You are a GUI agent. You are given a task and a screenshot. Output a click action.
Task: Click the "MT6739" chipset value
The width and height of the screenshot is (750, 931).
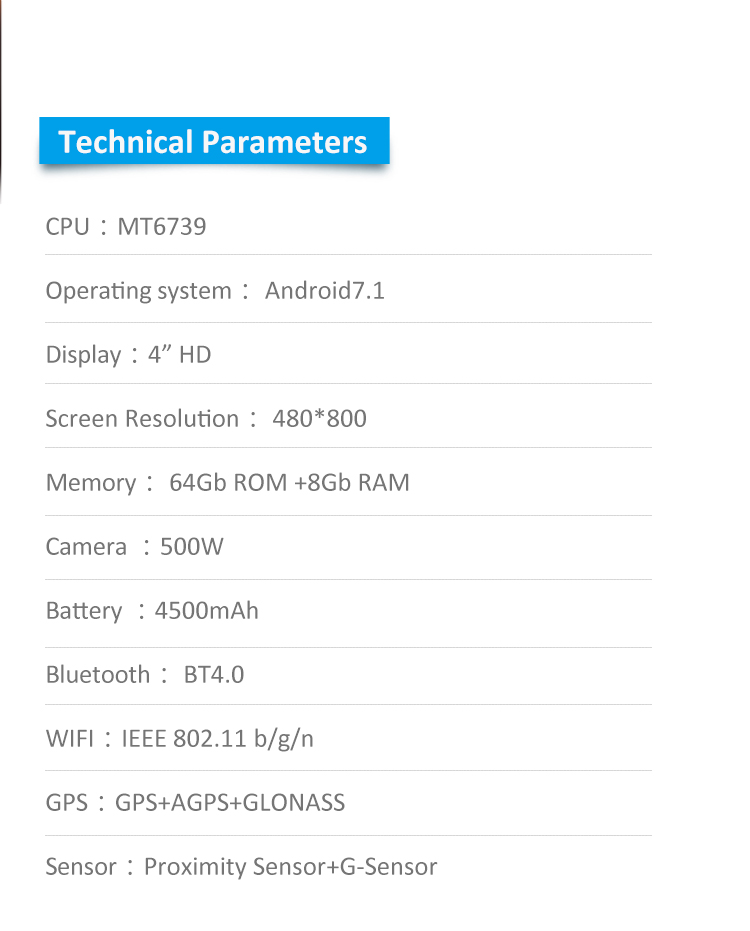click(x=162, y=226)
